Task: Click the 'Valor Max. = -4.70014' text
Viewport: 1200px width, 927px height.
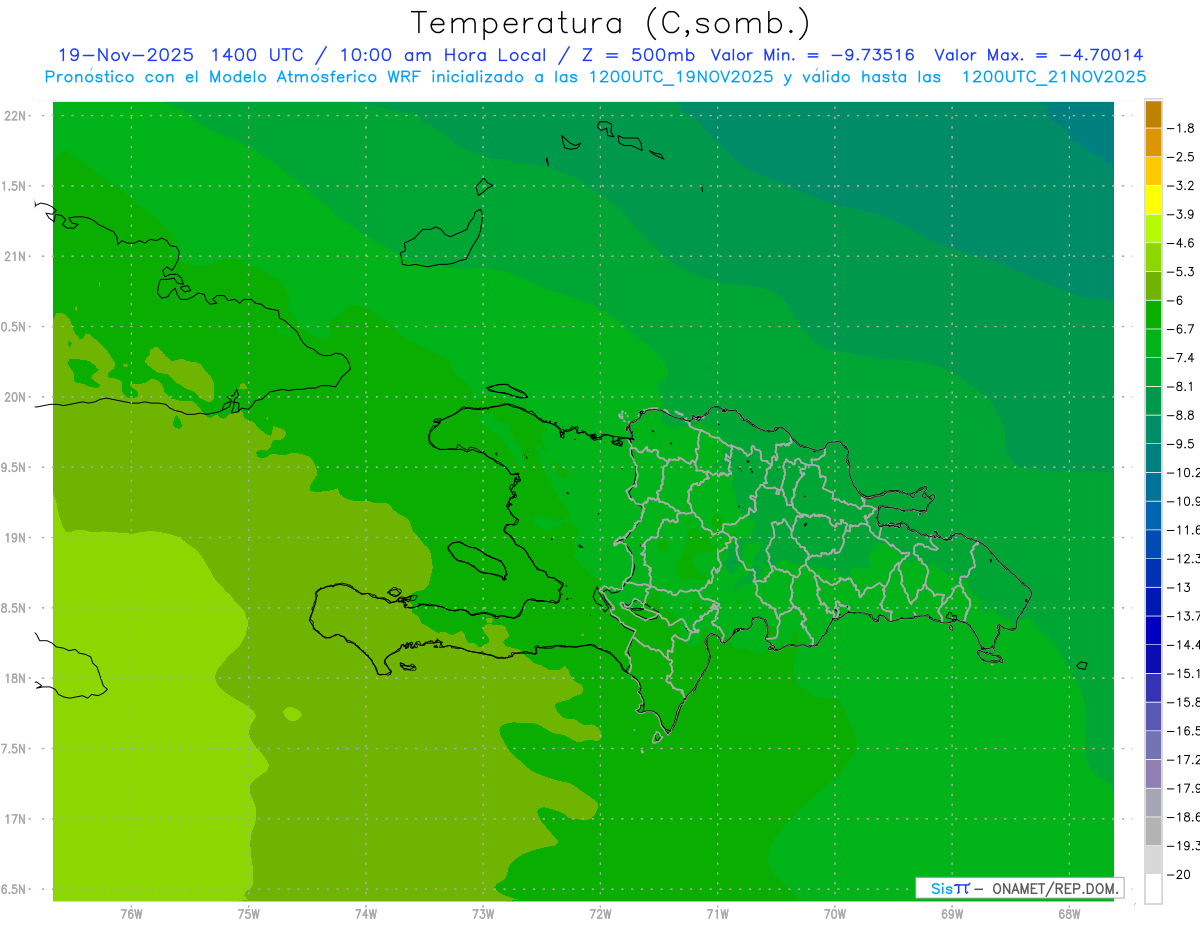Action: tap(1039, 55)
